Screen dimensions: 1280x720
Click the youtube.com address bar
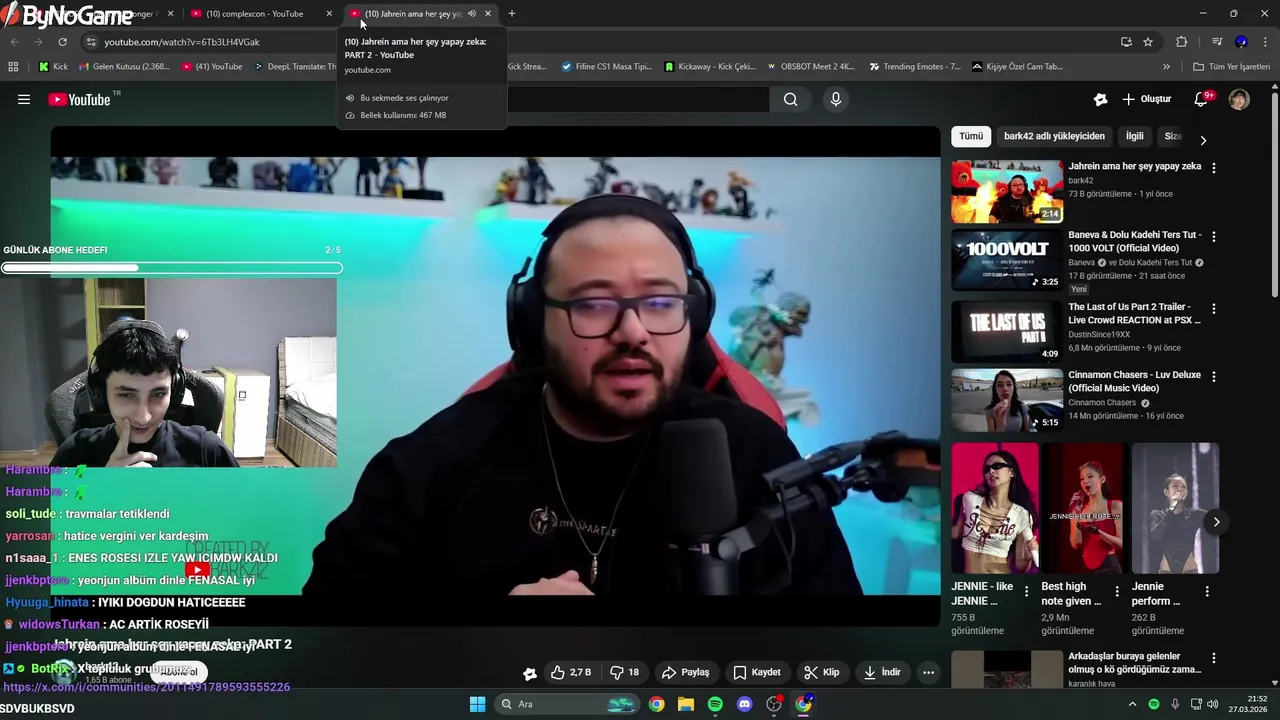point(600,42)
